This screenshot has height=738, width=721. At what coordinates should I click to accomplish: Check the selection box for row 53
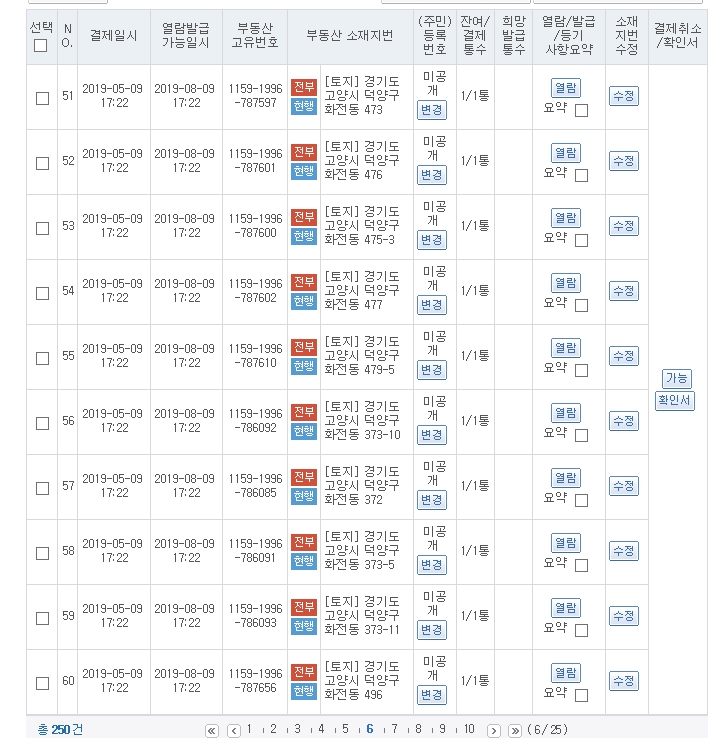point(42,228)
